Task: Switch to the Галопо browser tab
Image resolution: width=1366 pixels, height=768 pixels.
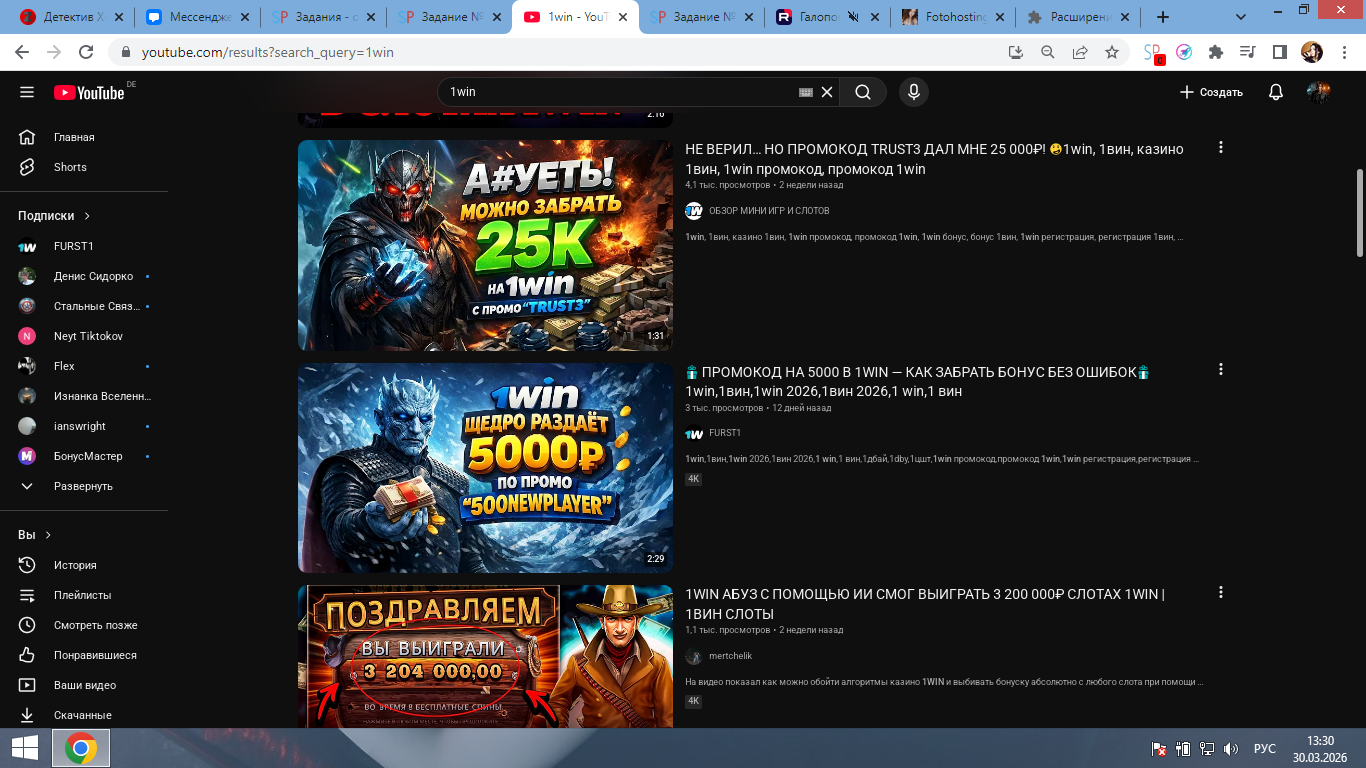Action: click(826, 17)
